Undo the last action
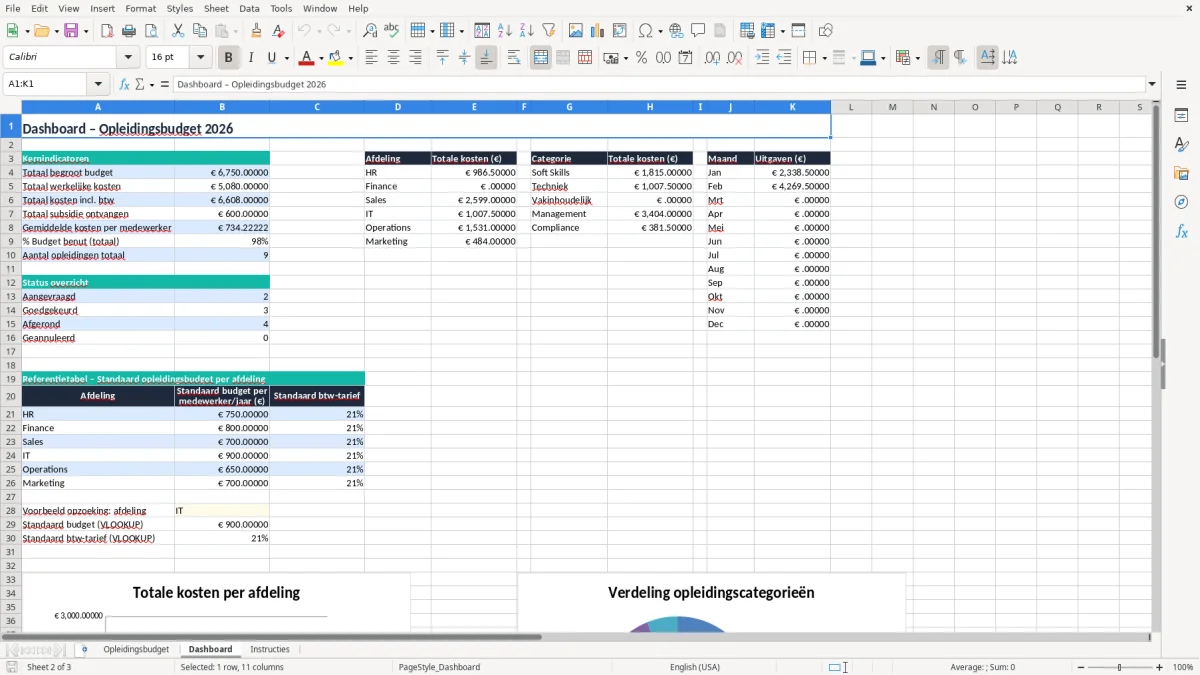The image size is (1200, 675). [305, 31]
